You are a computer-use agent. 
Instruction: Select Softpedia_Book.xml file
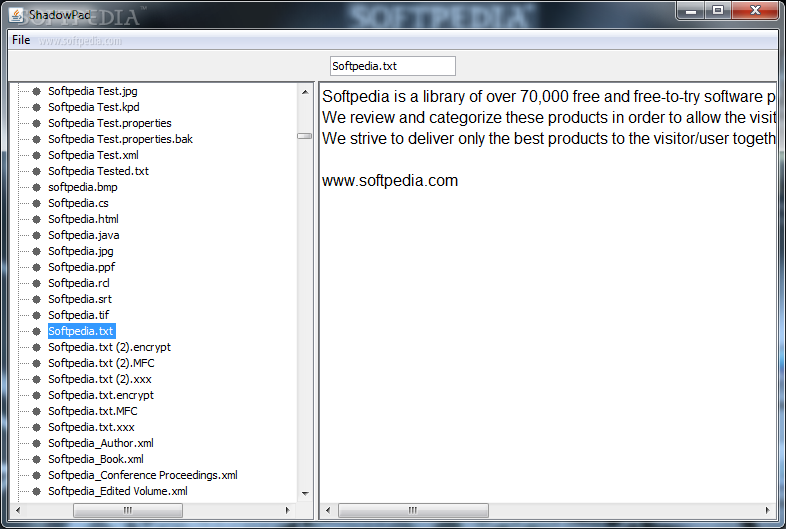pyautogui.click(x=96, y=460)
